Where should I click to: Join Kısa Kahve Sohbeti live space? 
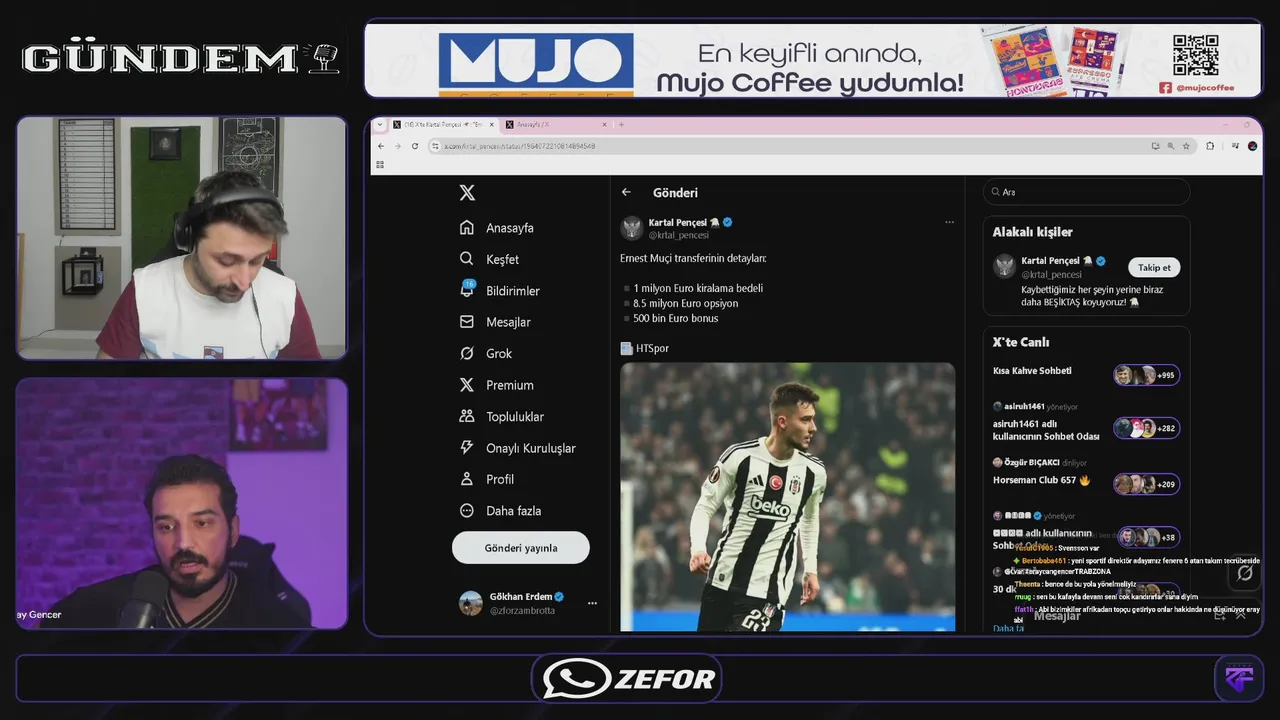tap(1032, 371)
